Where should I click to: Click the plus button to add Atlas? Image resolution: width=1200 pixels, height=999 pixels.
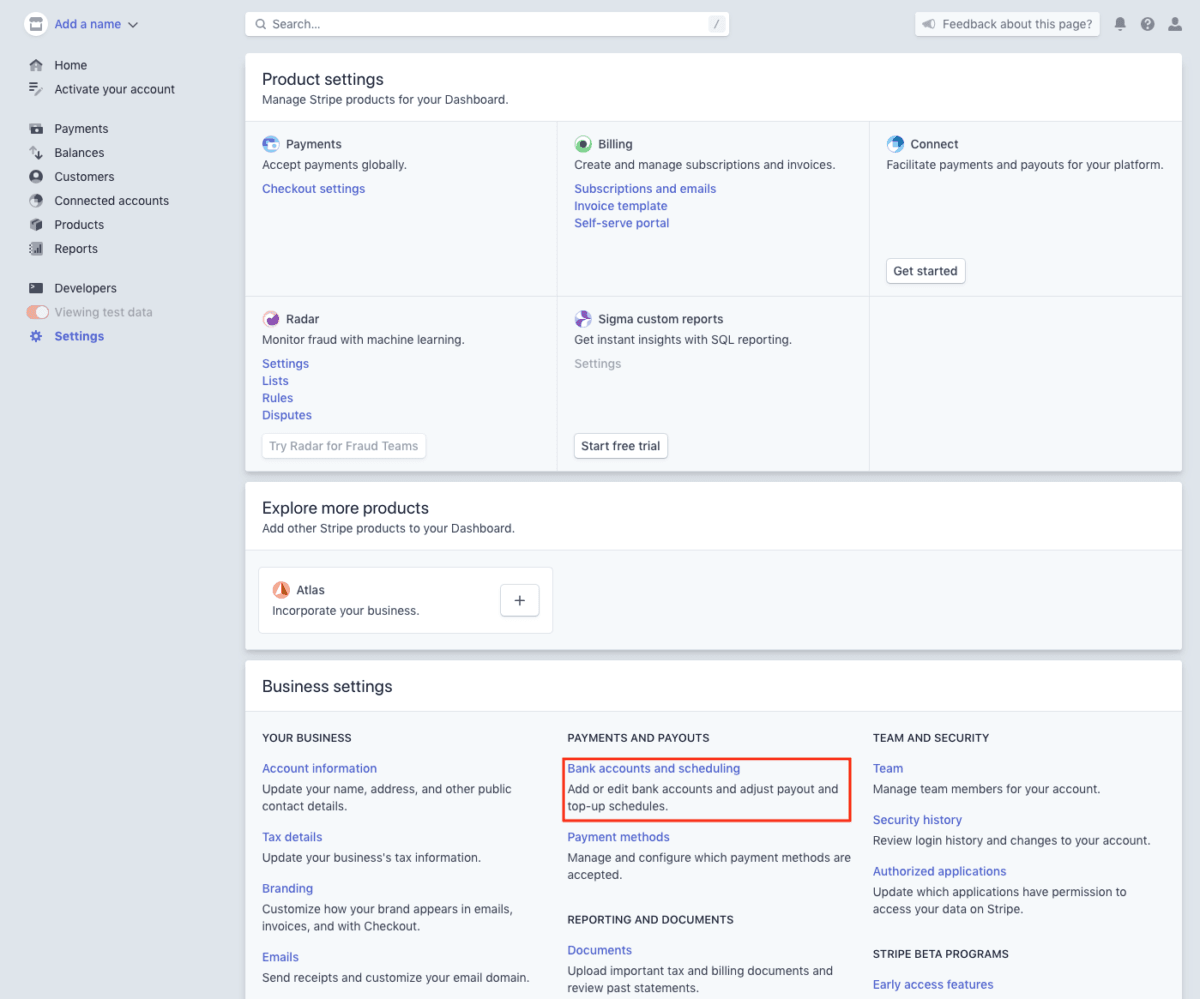[x=519, y=600]
